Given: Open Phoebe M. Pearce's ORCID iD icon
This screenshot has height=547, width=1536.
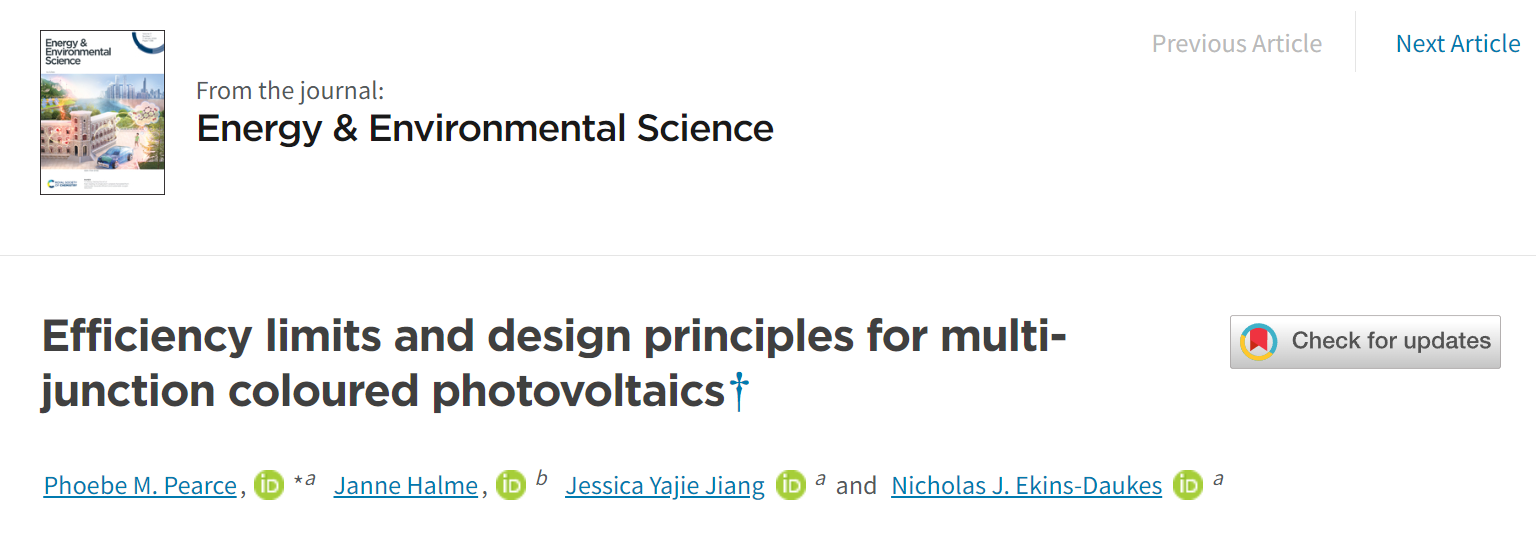Looking at the screenshot, I should click(269, 485).
